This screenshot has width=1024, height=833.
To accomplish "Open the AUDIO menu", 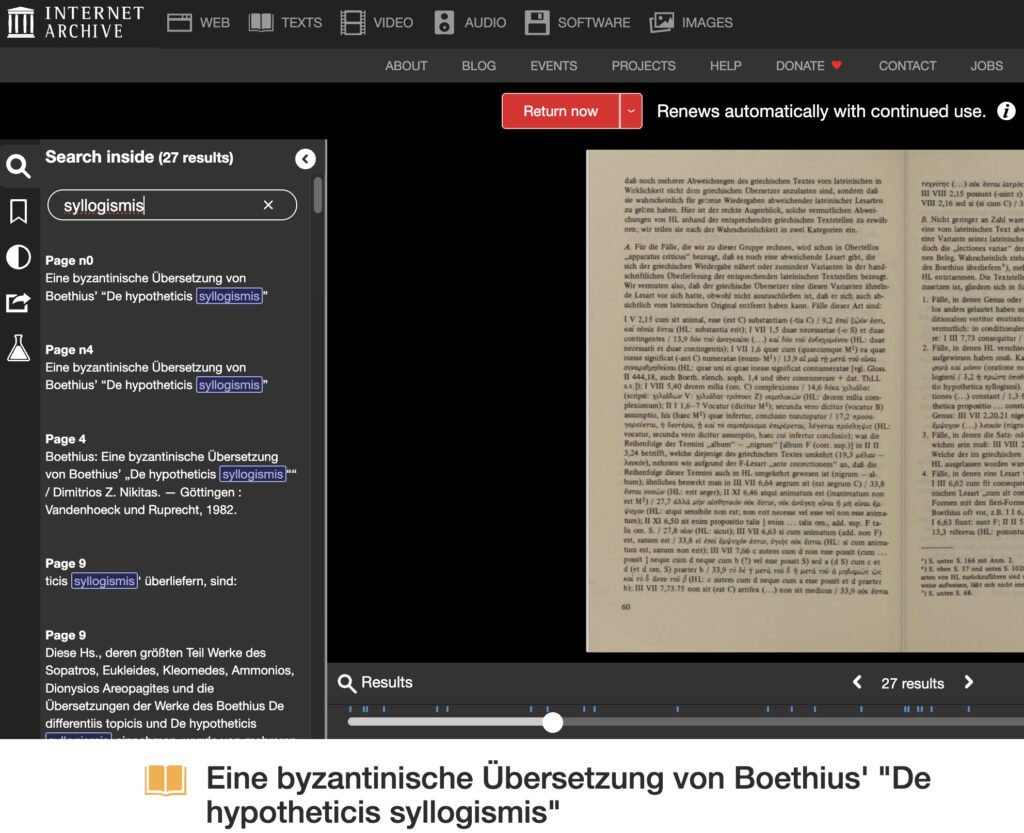I will coord(470,22).
